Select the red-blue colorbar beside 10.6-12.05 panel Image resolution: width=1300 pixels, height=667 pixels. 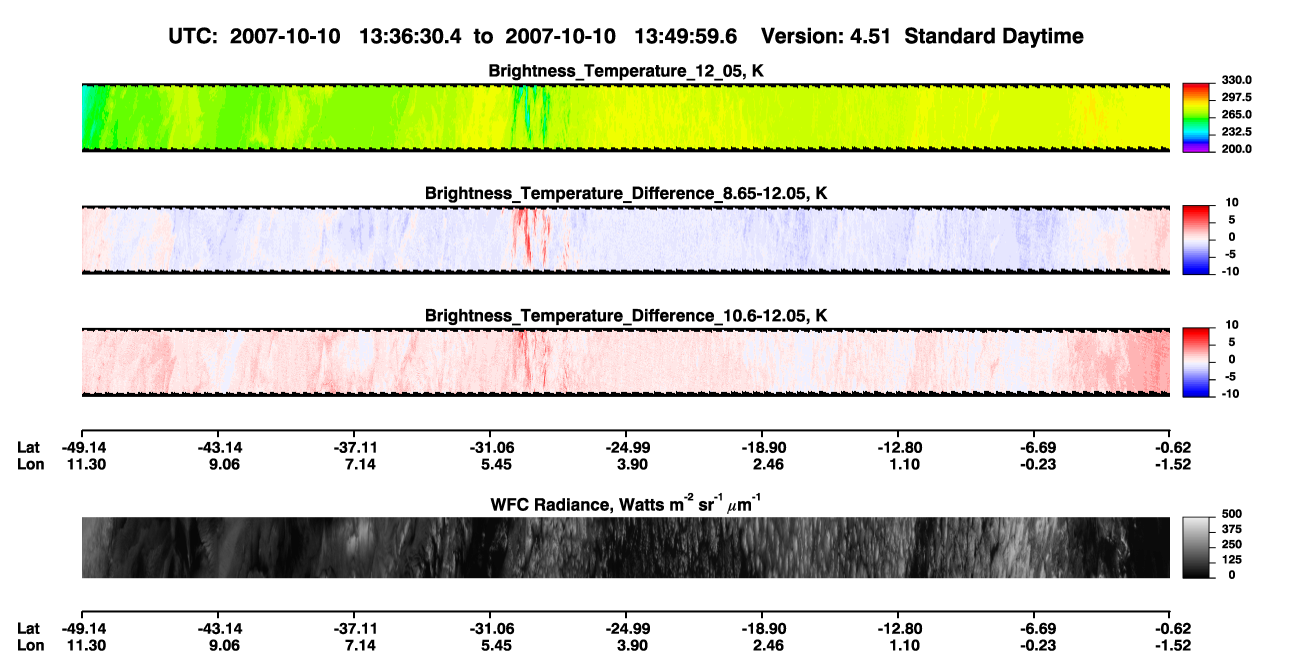click(x=1195, y=362)
